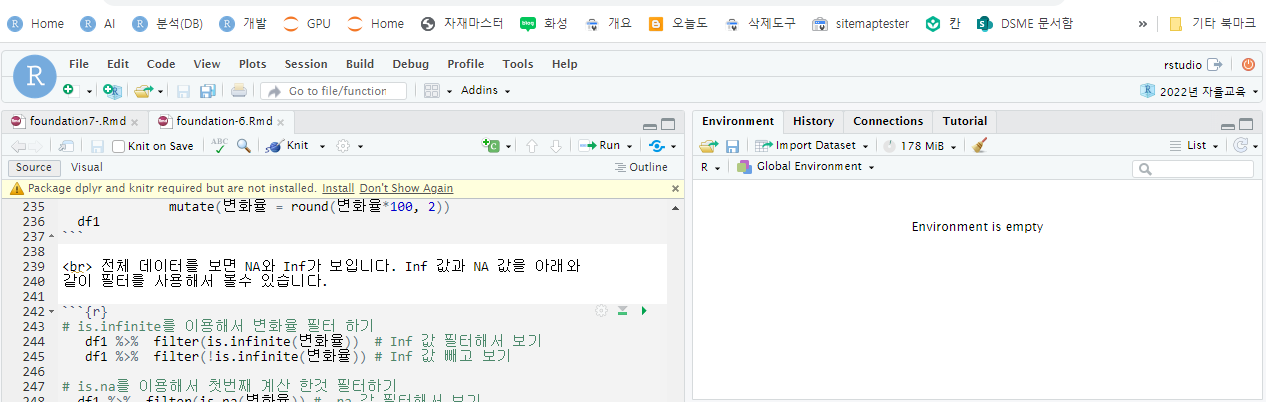Click the Print document icon

(239, 90)
